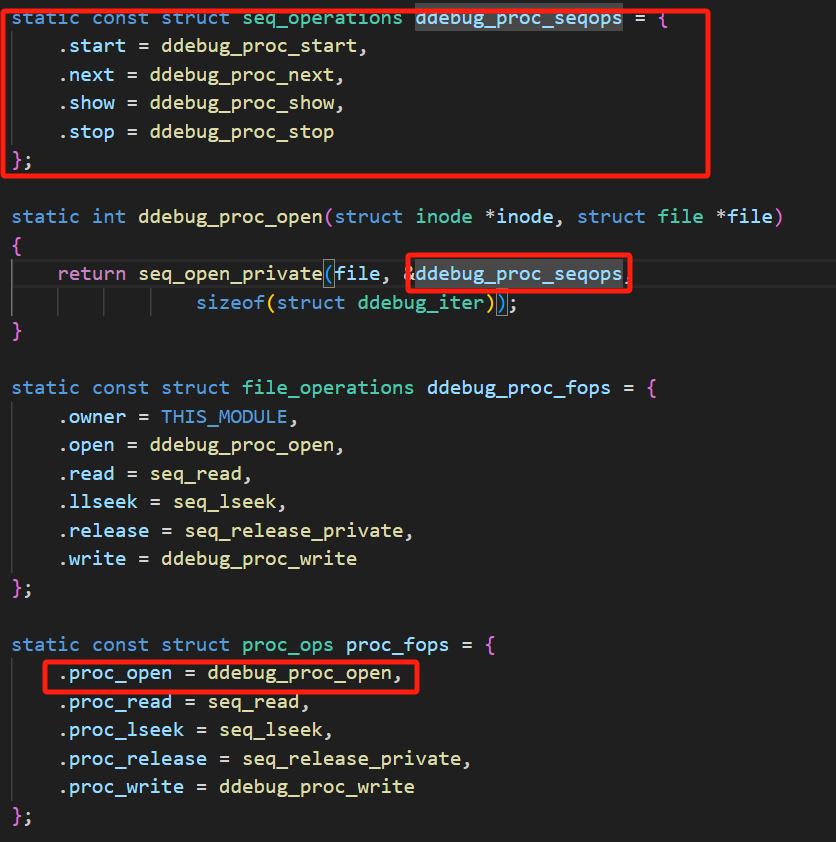Click the .proc_lseek field name

tap(121, 730)
